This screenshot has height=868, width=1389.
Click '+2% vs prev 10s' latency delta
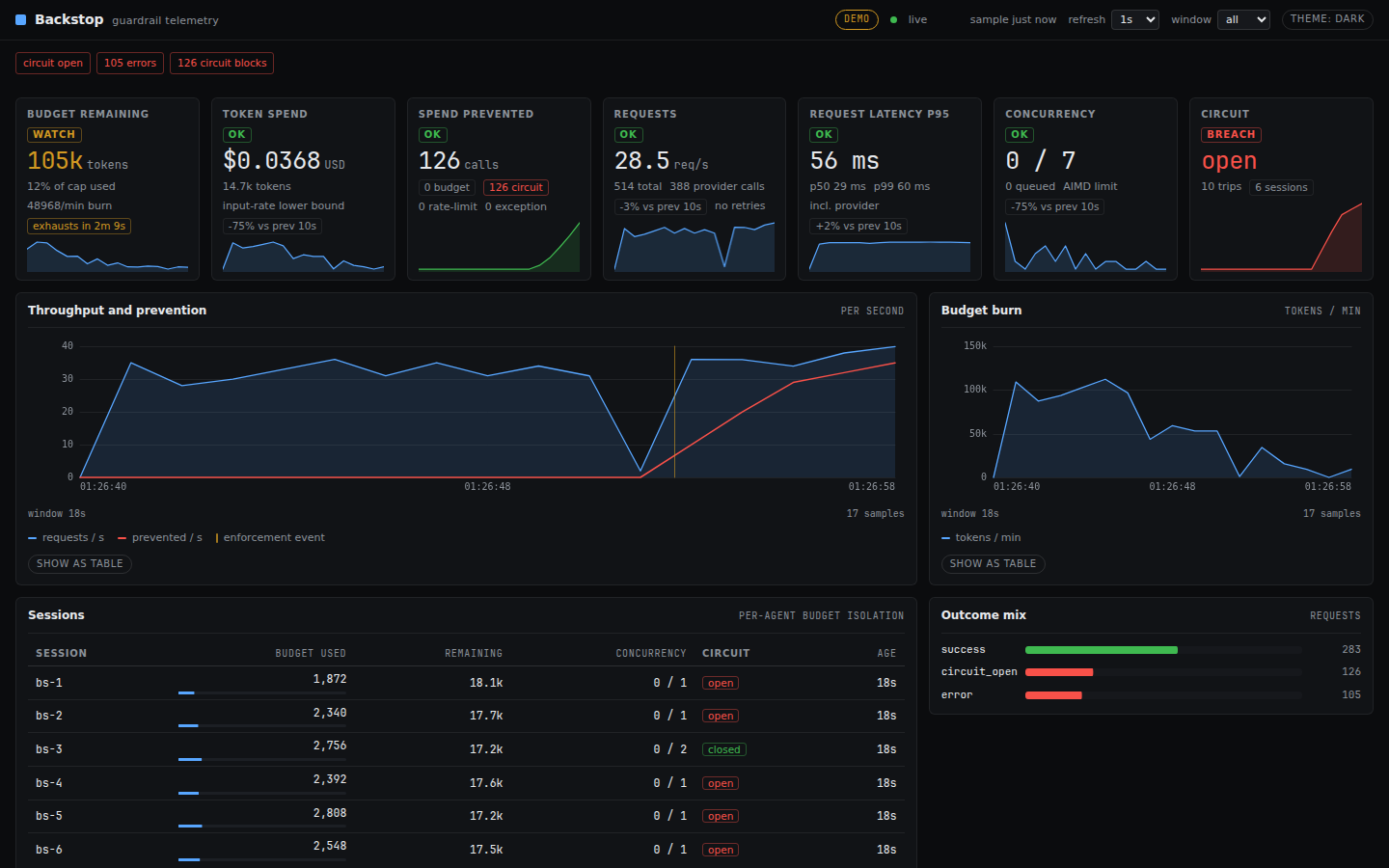coord(858,227)
